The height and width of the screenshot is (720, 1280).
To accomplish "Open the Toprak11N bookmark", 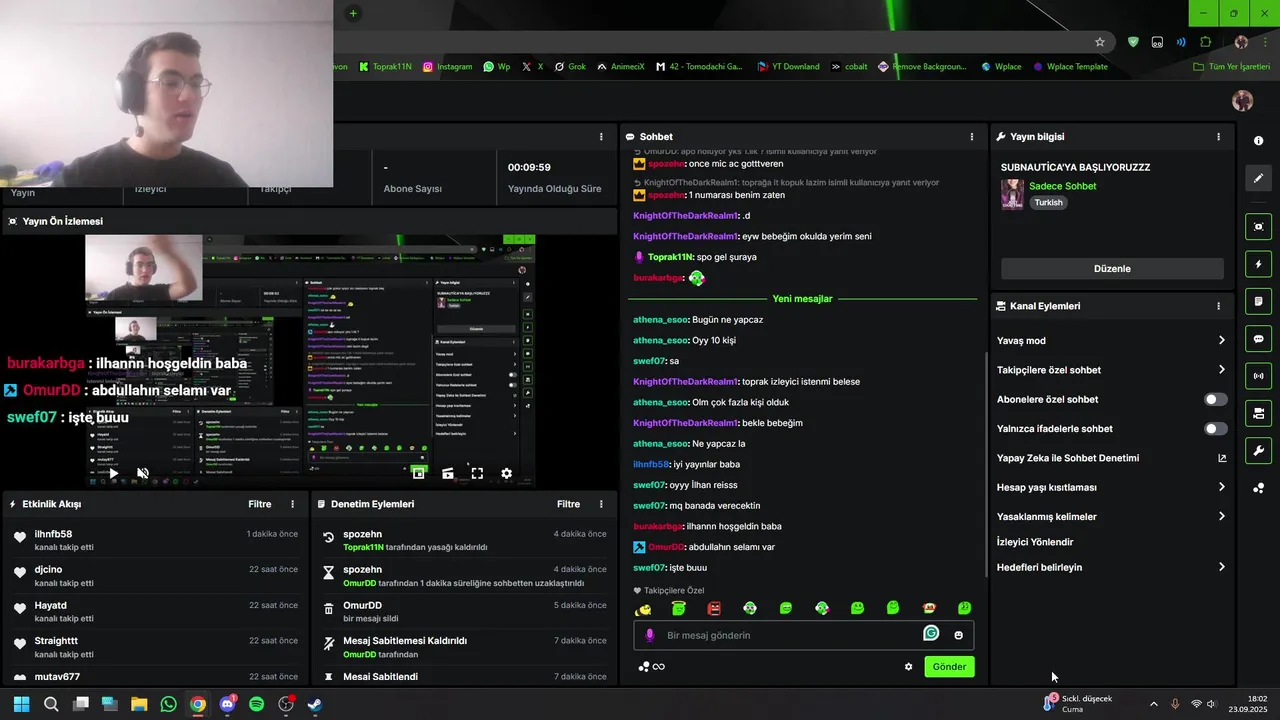I will [x=385, y=67].
